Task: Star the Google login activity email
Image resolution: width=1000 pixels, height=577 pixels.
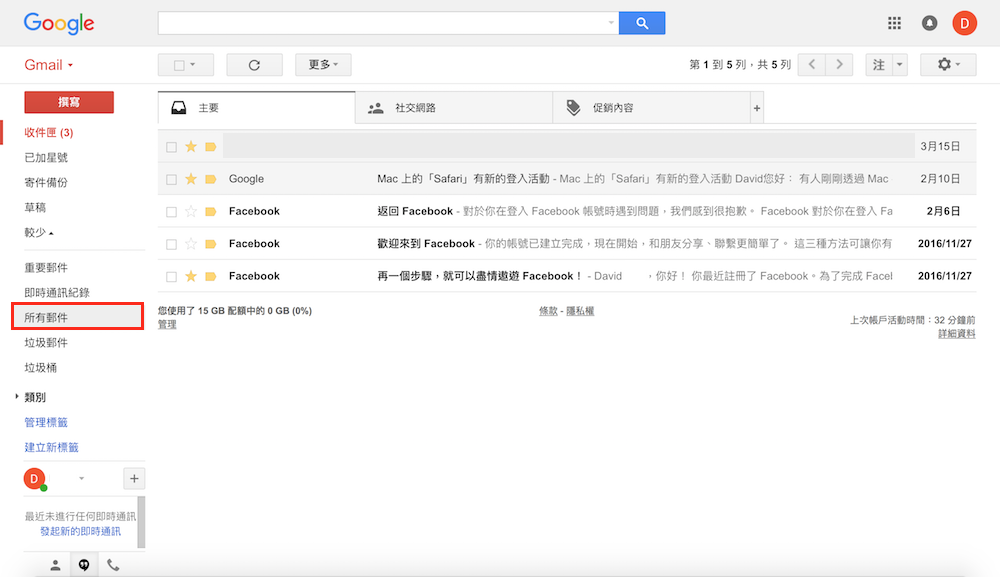Action: (191, 179)
